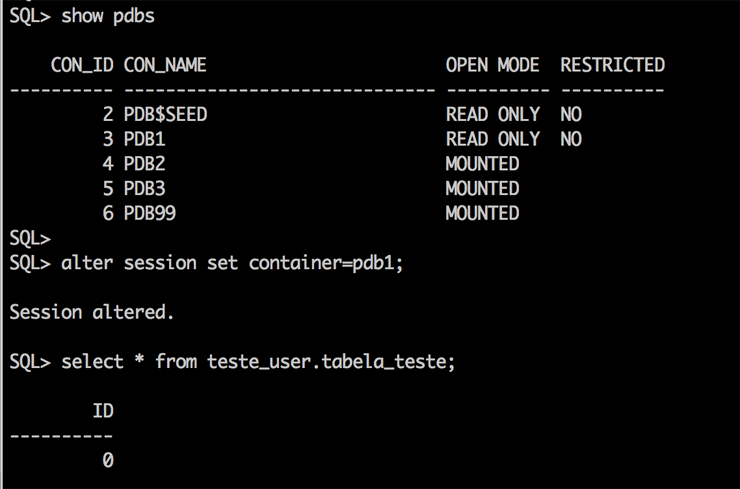
Task: Click the CON_ID column header
Action: pyautogui.click(x=82, y=65)
